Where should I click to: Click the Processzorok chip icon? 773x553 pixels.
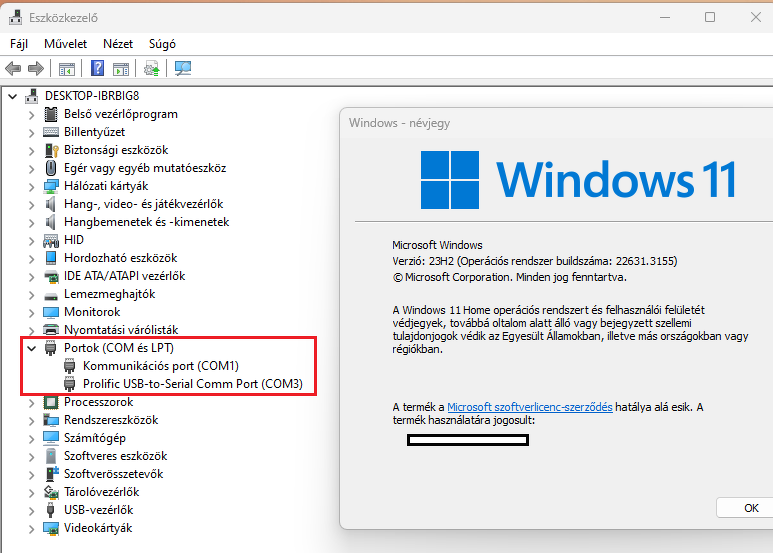click(x=50, y=402)
